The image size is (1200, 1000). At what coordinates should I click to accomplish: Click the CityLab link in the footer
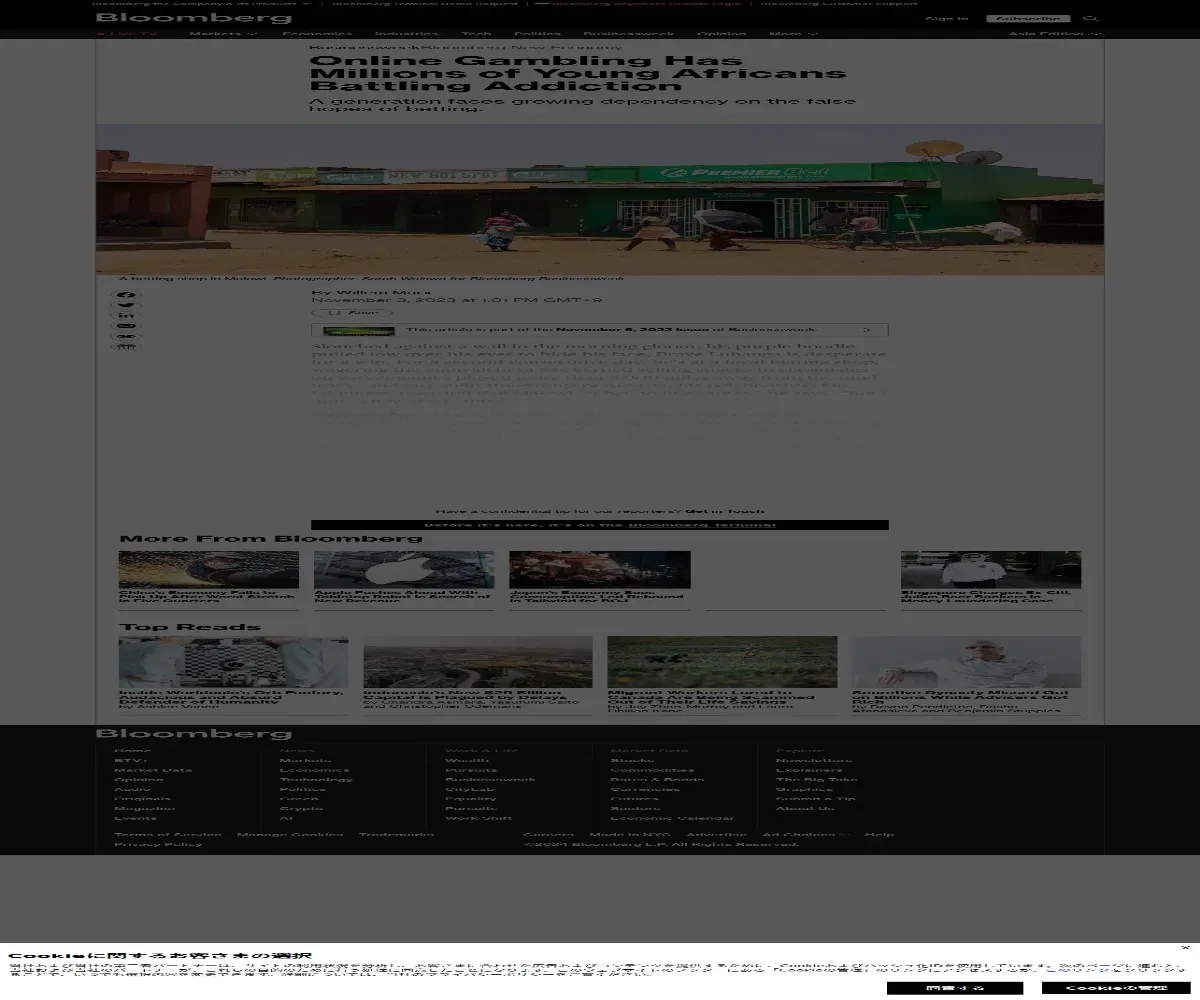coord(470,789)
